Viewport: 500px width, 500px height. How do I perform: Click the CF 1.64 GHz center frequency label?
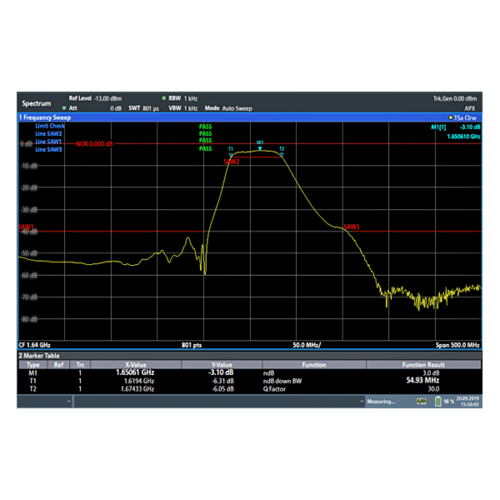pyautogui.click(x=34, y=345)
